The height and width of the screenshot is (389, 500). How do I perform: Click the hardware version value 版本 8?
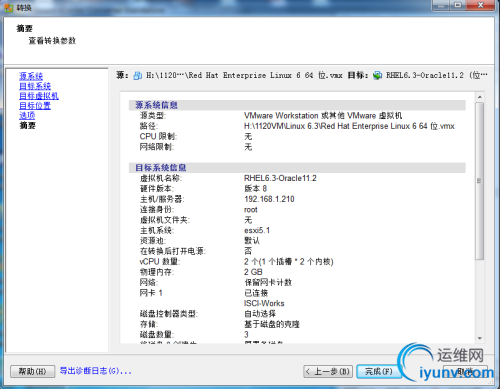(255, 189)
